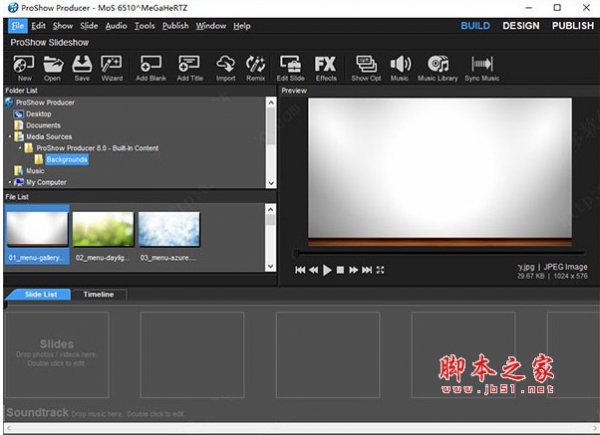The height and width of the screenshot is (435, 600).
Task: Click the Add Blank slide icon
Action: [151, 66]
